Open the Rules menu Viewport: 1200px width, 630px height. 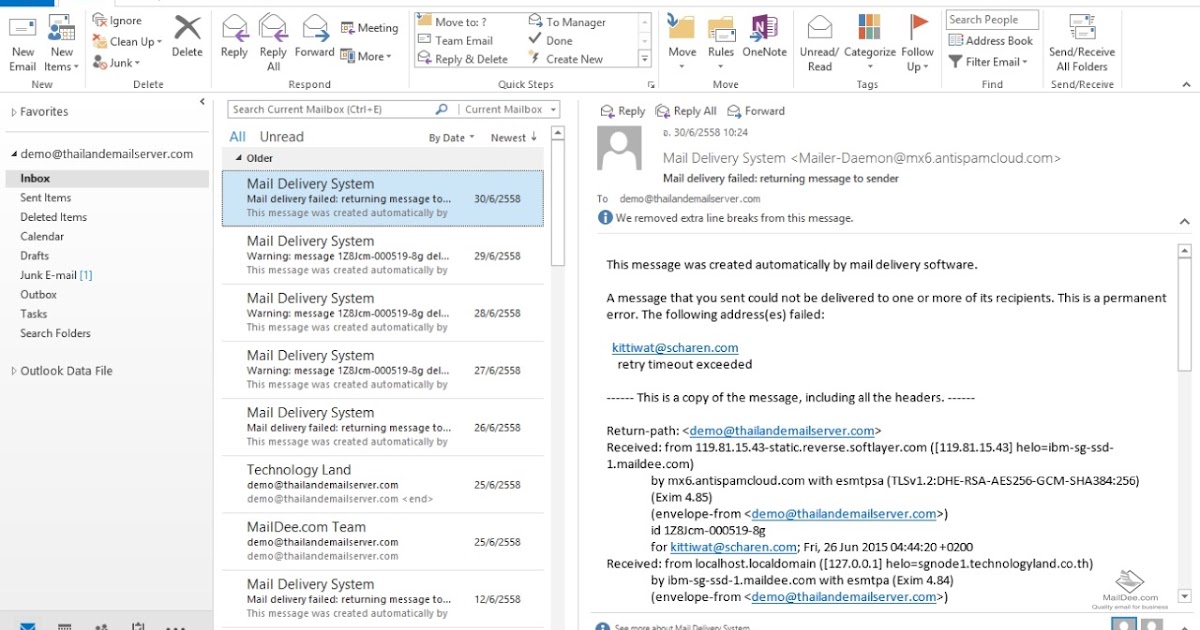721,44
